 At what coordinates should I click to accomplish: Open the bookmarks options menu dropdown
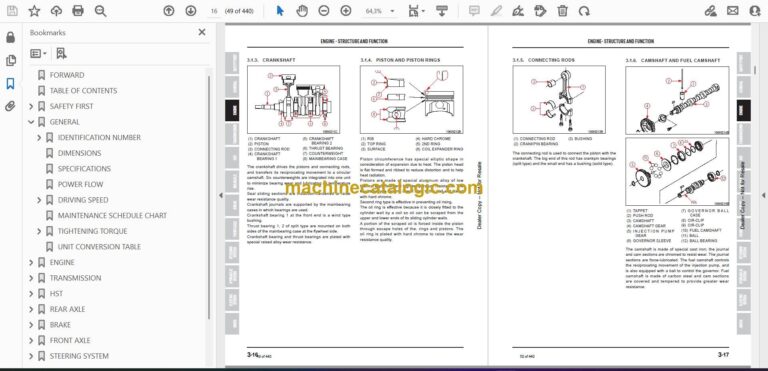click(38, 54)
